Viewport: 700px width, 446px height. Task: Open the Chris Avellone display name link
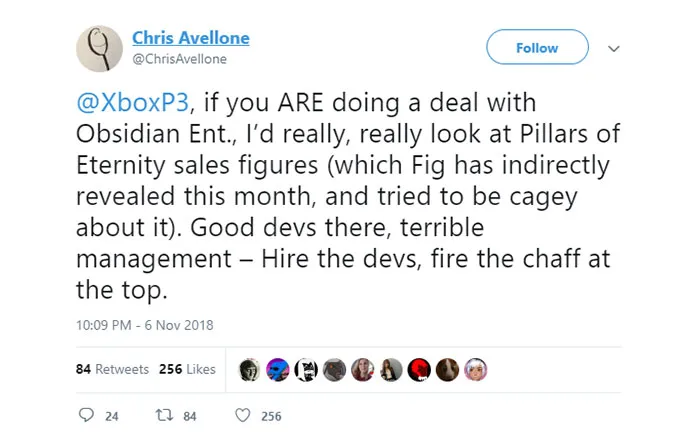point(190,39)
